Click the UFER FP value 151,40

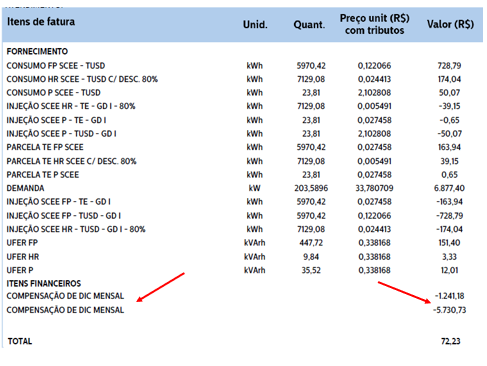pyautogui.click(x=449, y=243)
